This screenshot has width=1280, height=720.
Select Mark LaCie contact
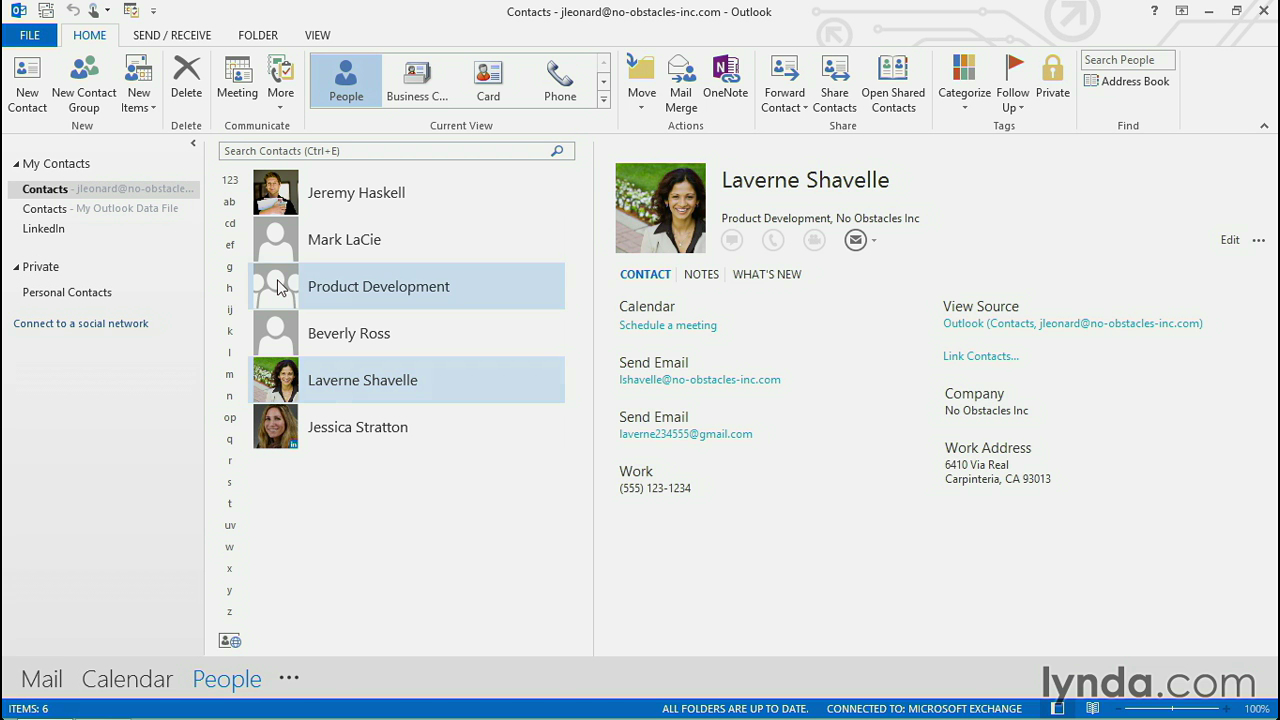407,240
